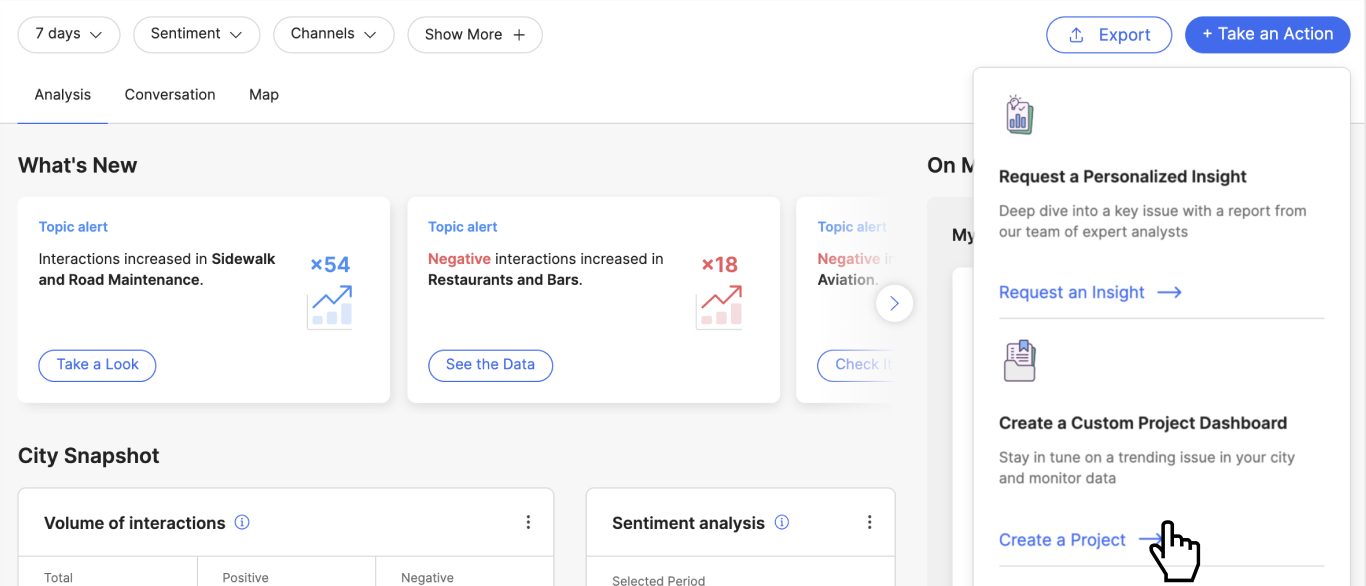Click the Positive column label

tap(246, 577)
